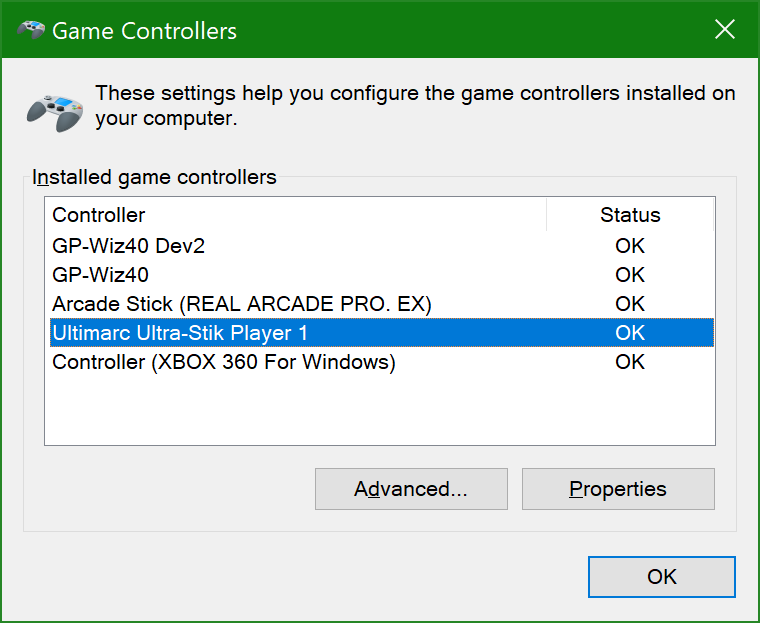Click the OK status of Arcade Stick
760x623 pixels.
pyautogui.click(x=630, y=303)
